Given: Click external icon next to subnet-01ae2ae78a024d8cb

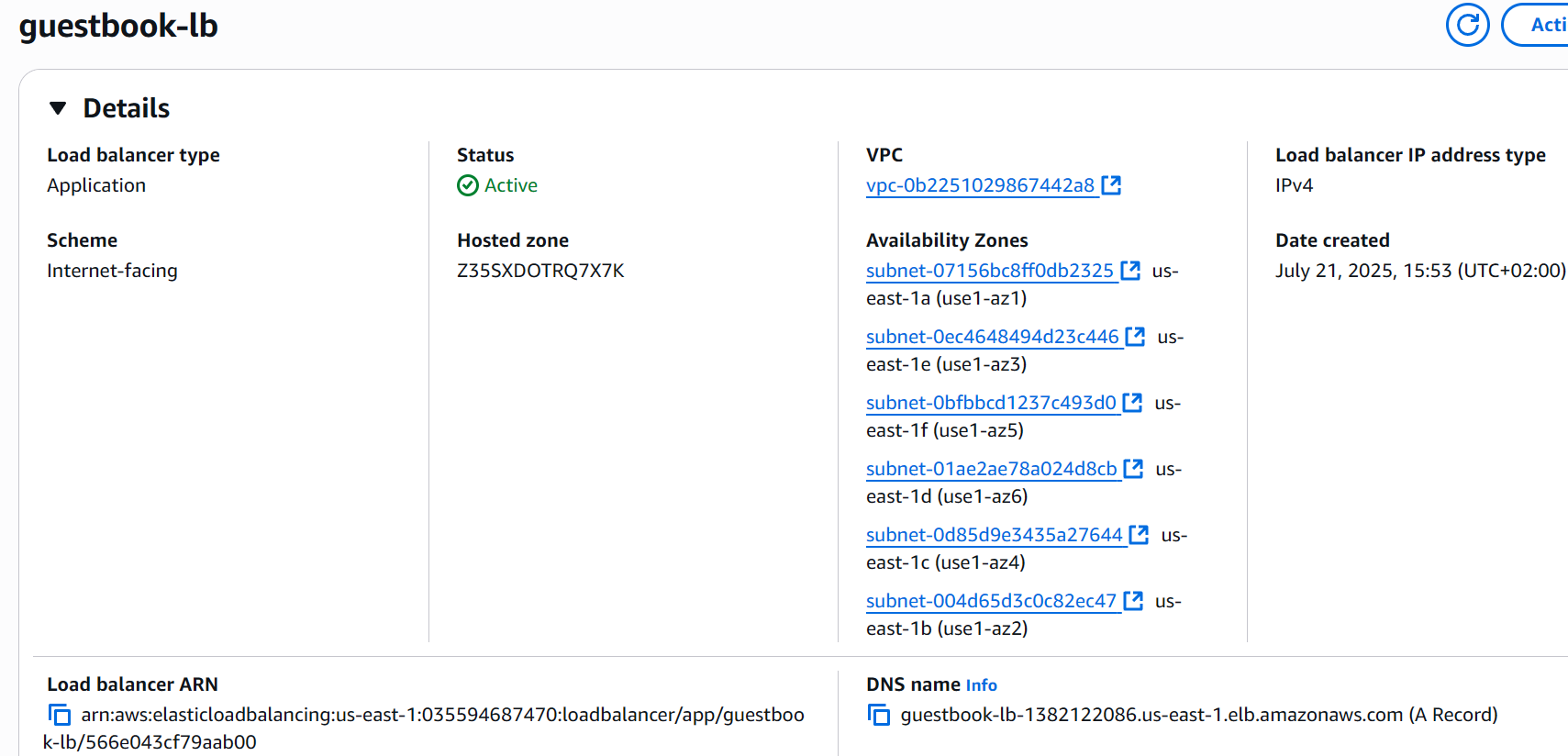Looking at the screenshot, I should tap(1133, 469).
